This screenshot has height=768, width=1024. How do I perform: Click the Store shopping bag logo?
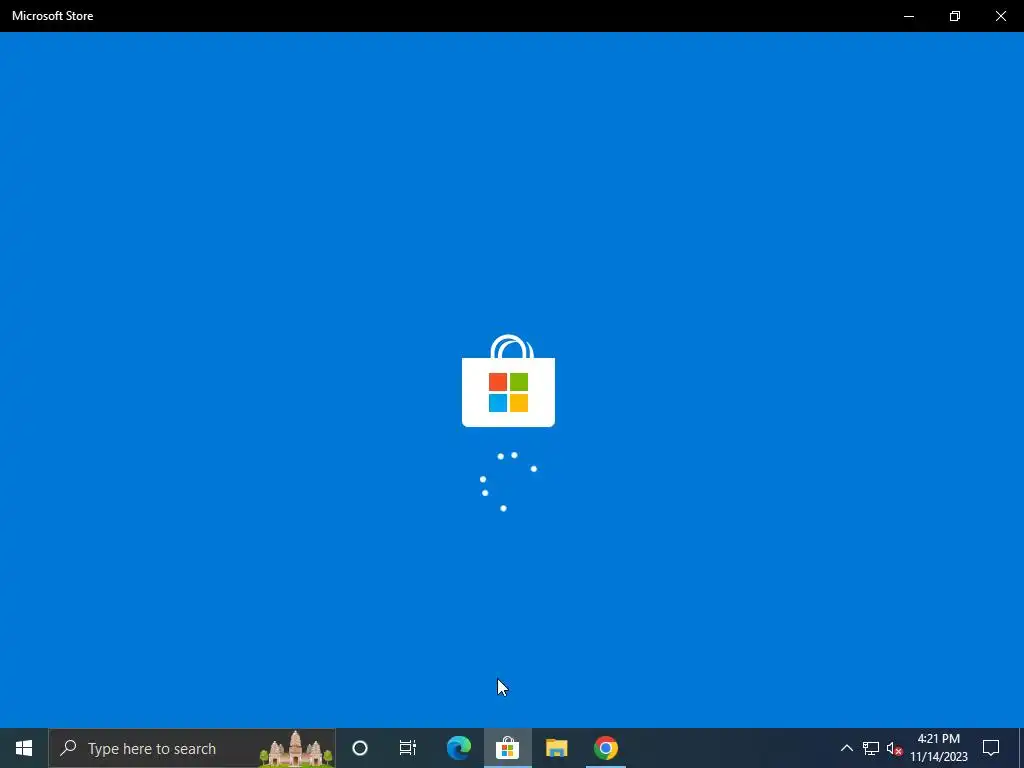(508, 381)
